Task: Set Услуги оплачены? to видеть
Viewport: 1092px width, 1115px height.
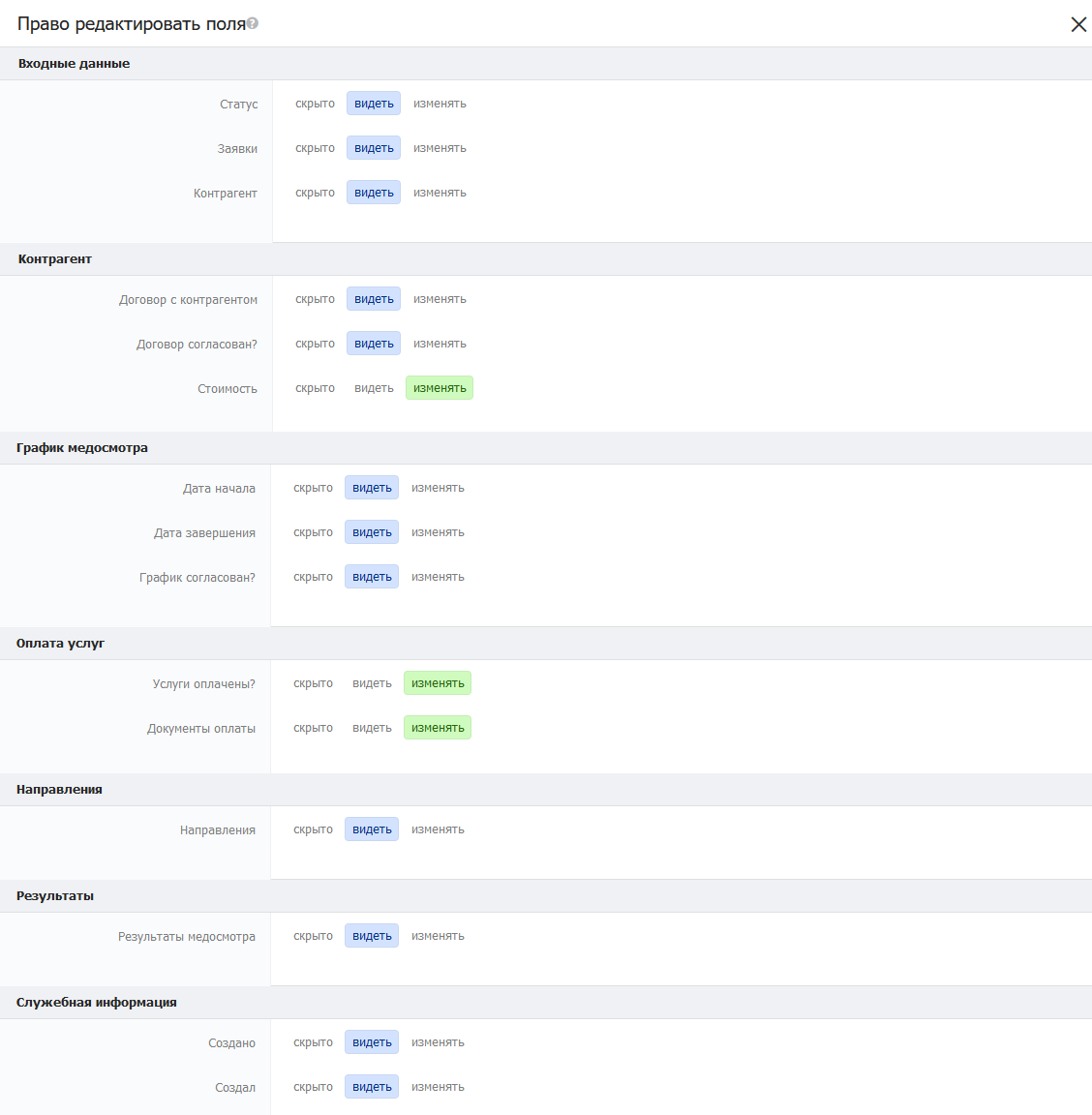Action: pos(372,683)
